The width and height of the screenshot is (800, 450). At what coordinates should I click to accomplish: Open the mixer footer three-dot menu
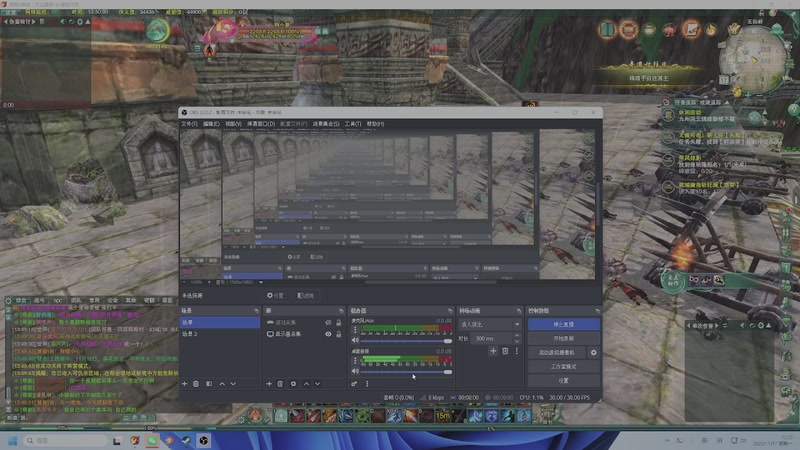[367, 384]
